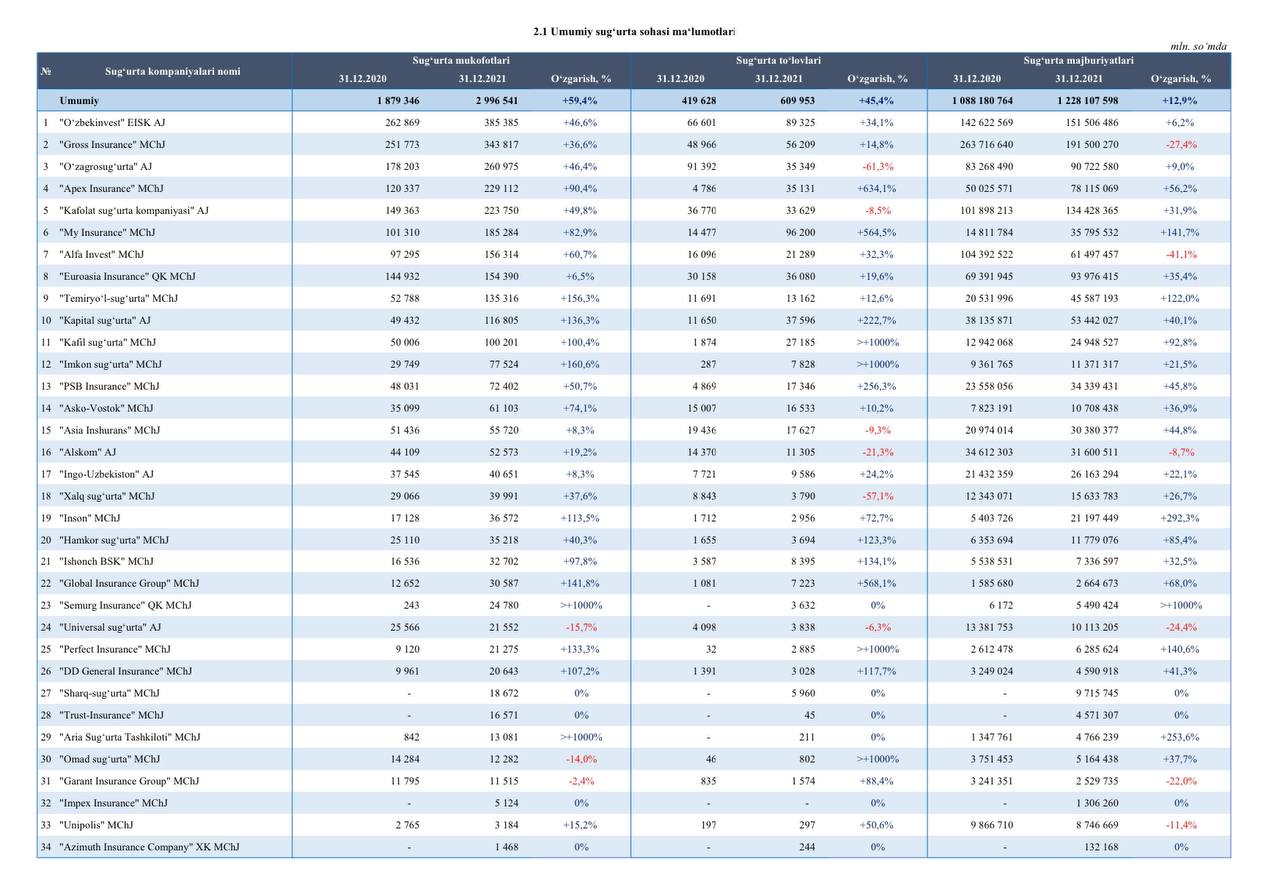Click "Perfect Insurance" MChJ company name
The height and width of the screenshot is (876, 1280).
115,650
